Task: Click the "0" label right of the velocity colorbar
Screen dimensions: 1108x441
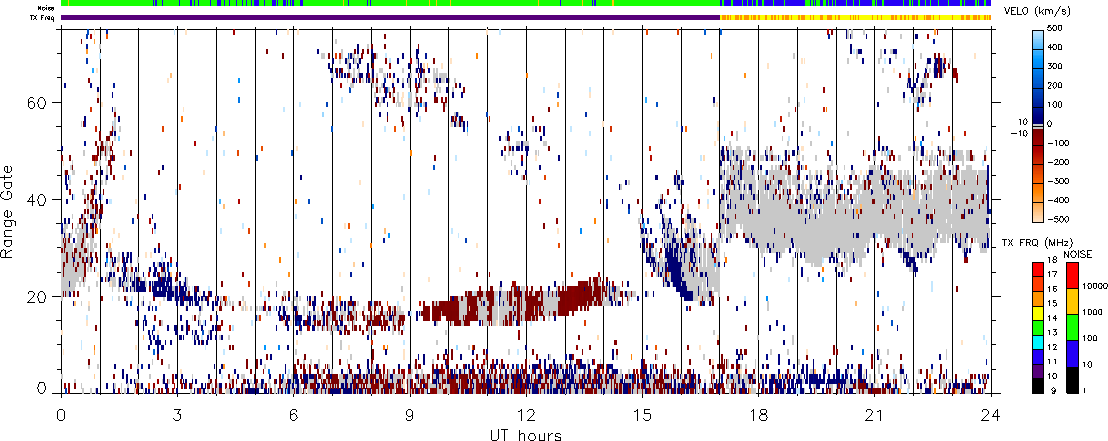Action: click(1049, 124)
